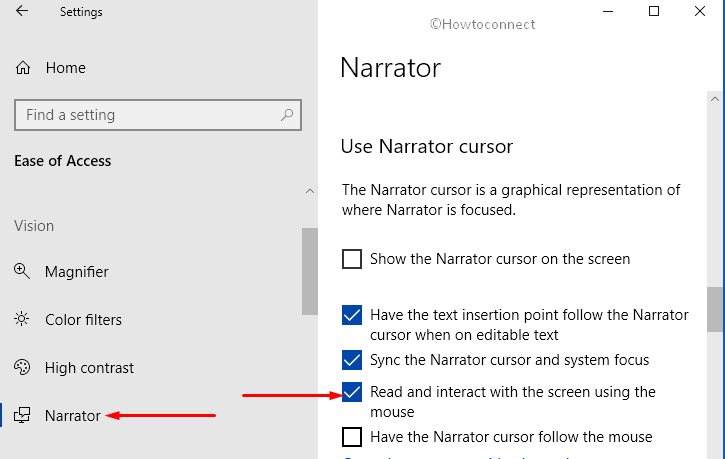Click the back arrow in Settings
Screen dimensions: 725x459
(x=22, y=11)
